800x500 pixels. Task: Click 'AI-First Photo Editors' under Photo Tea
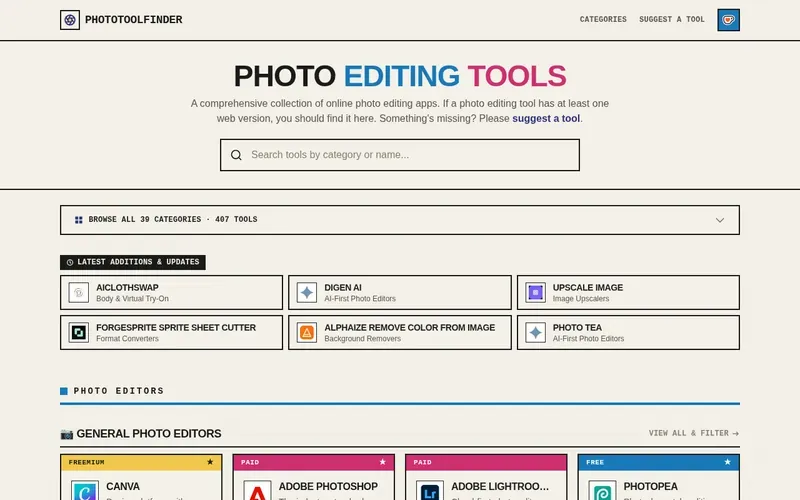click(x=588, y=339)
